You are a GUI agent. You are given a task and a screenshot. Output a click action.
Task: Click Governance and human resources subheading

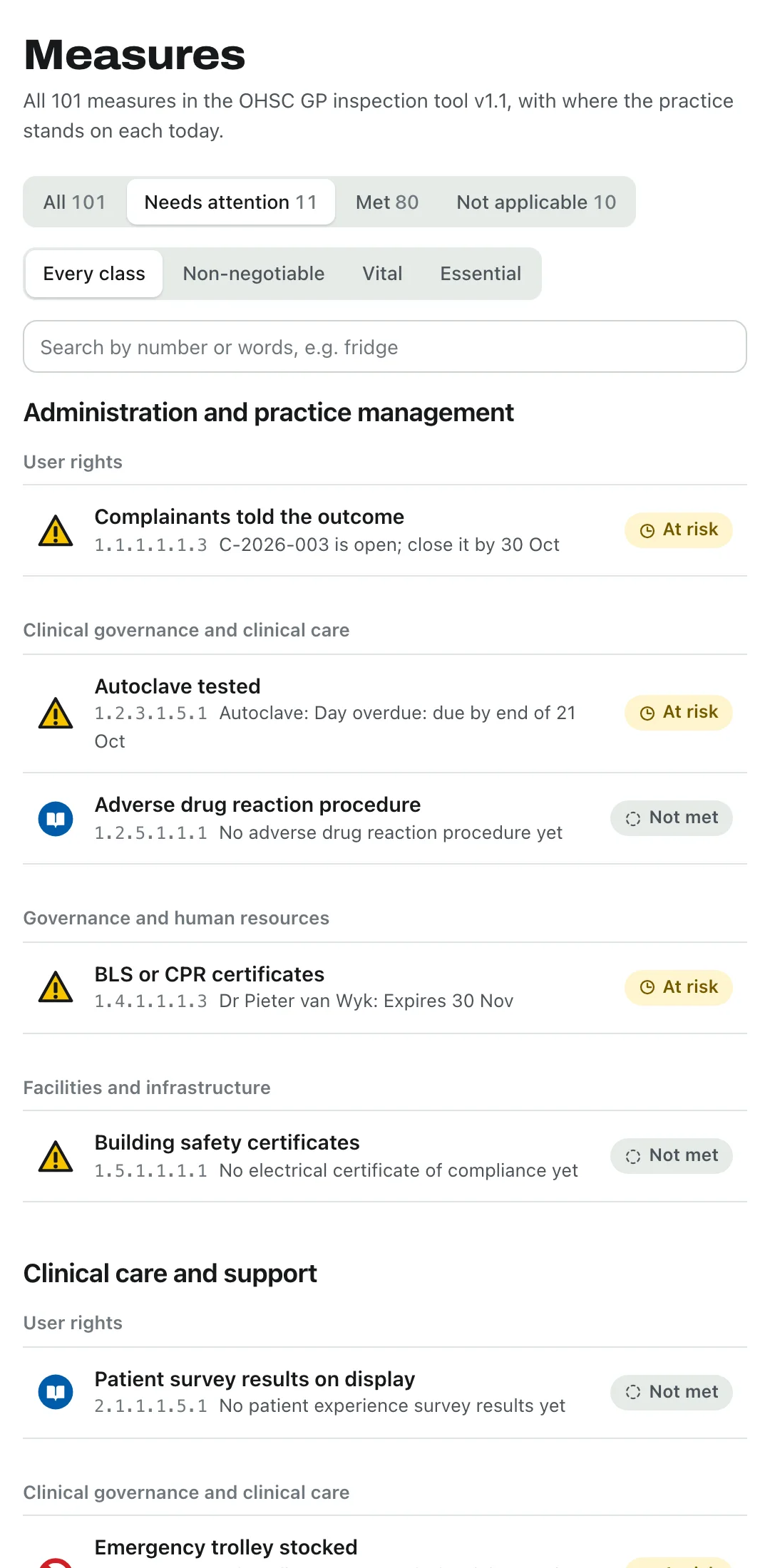[176, 918]
